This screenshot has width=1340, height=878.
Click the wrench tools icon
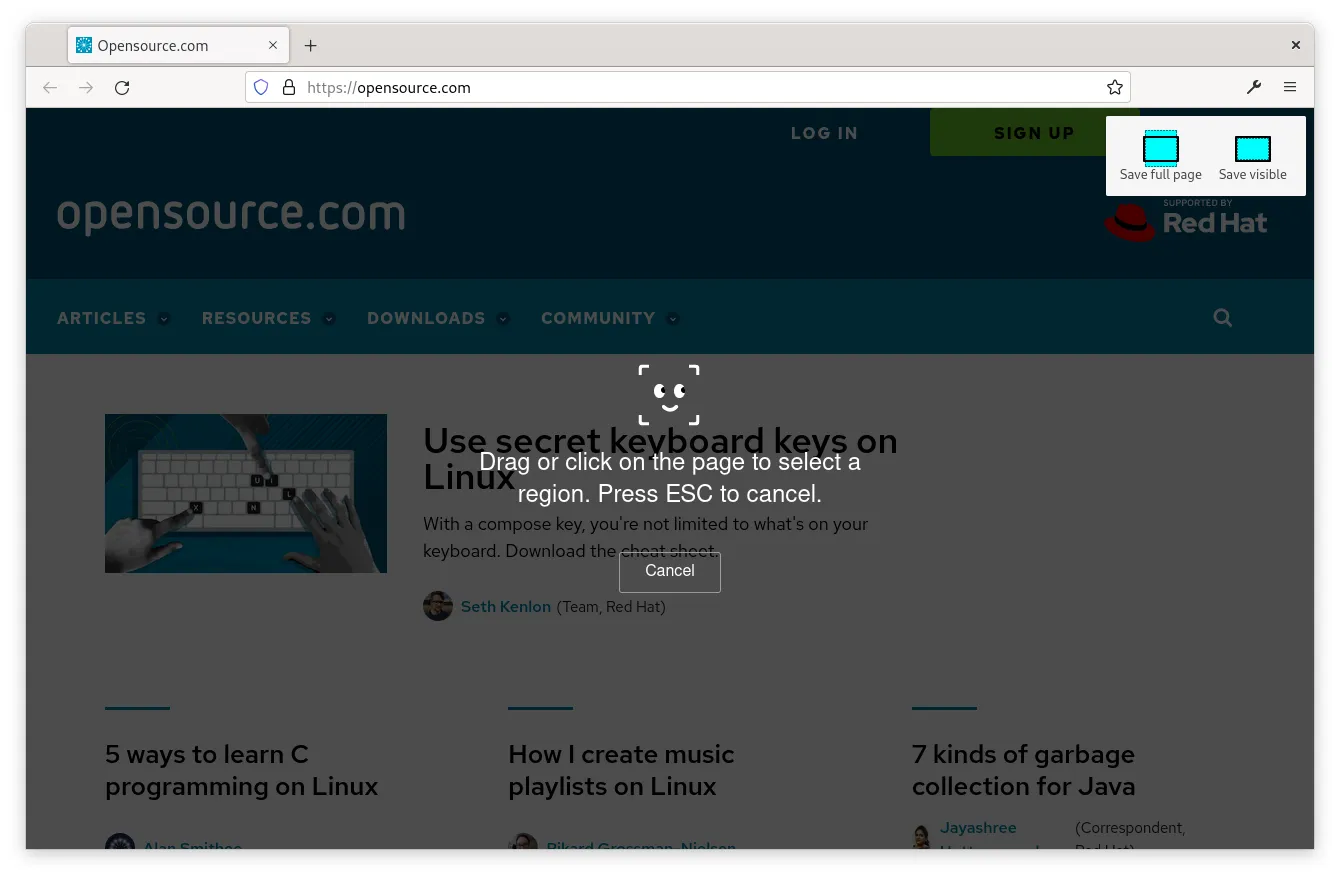coord(1254,87)
